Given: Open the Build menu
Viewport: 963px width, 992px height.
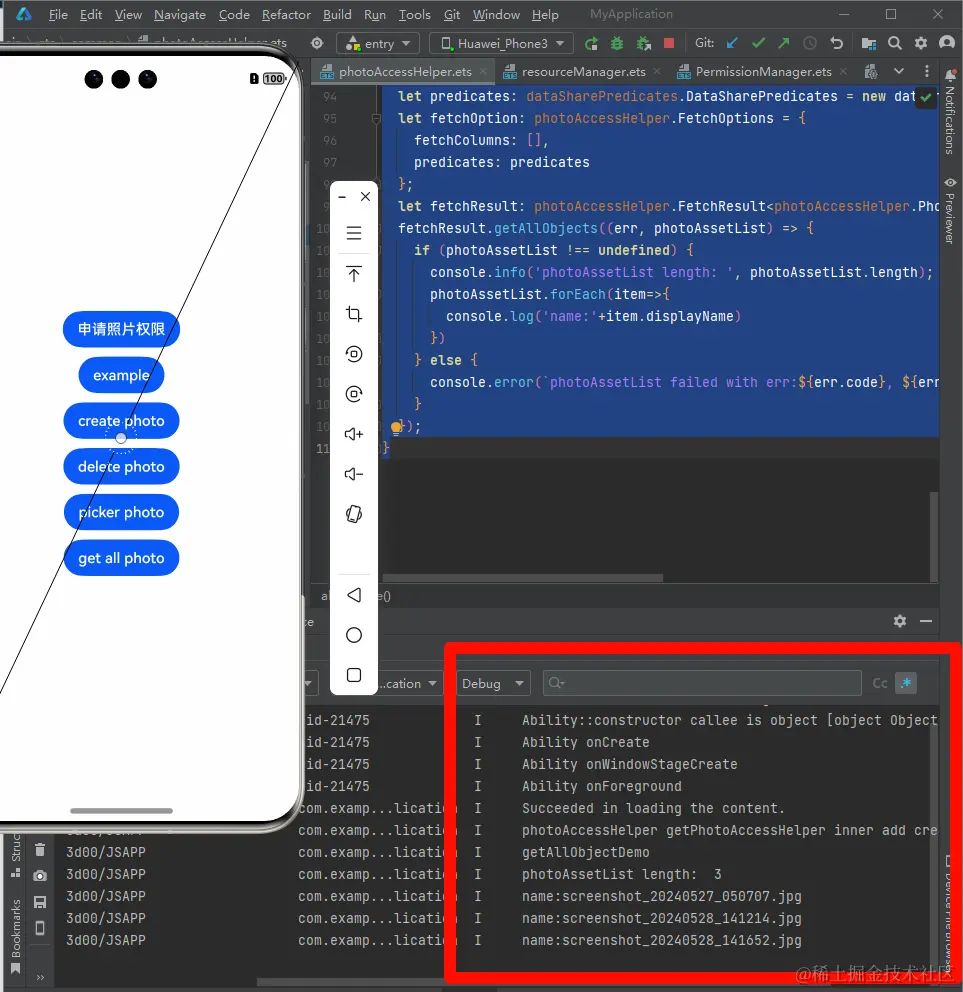Looking at the screenshot, I should 337,15.
